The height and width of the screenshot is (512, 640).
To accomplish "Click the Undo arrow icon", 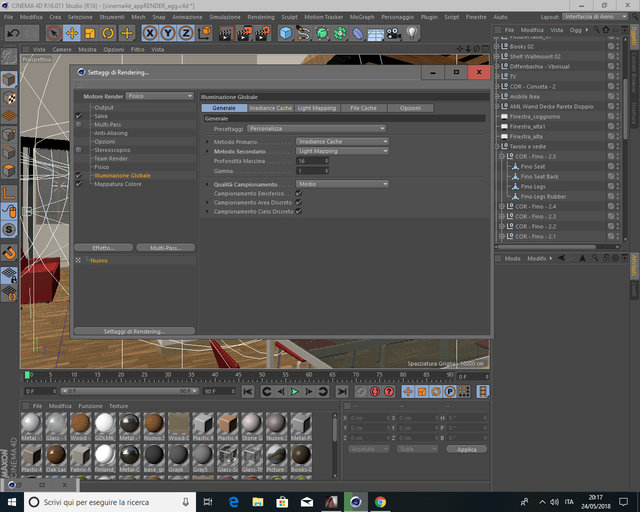I will click(13, 33).
